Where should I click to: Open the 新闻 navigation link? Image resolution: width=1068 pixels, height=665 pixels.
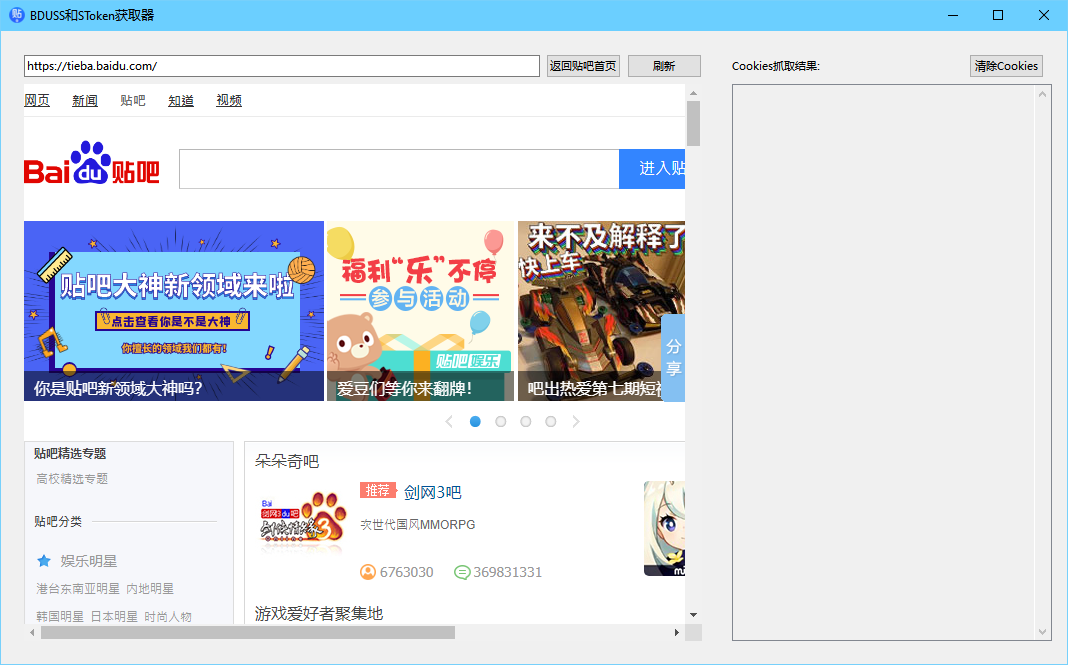pyautogui.click(x=84, y=100)
